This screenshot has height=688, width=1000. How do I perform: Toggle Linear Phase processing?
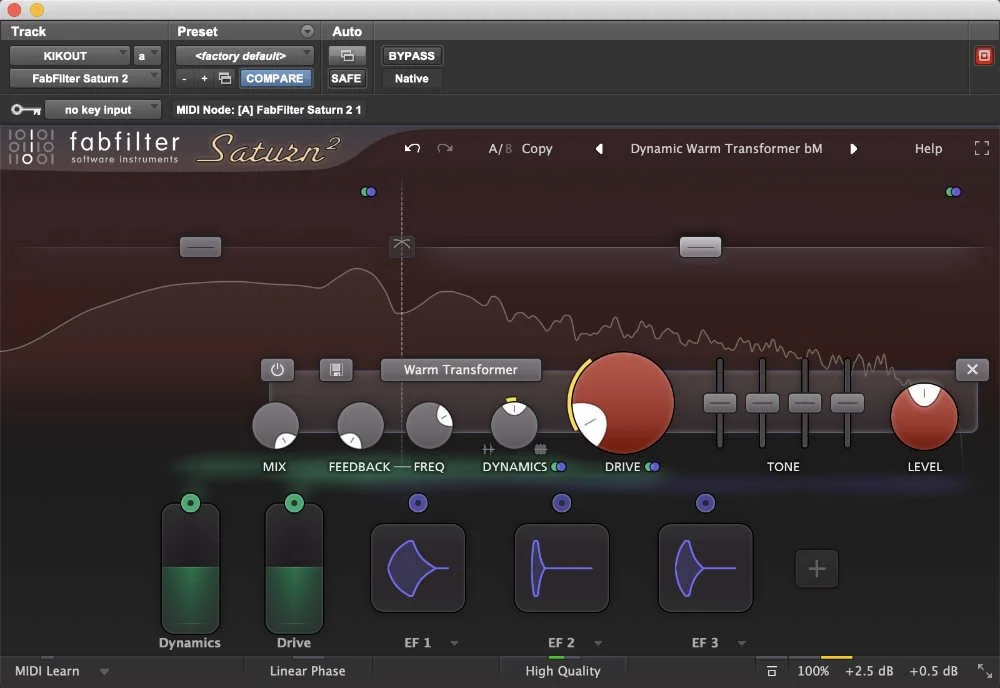(x=307, y=671)
